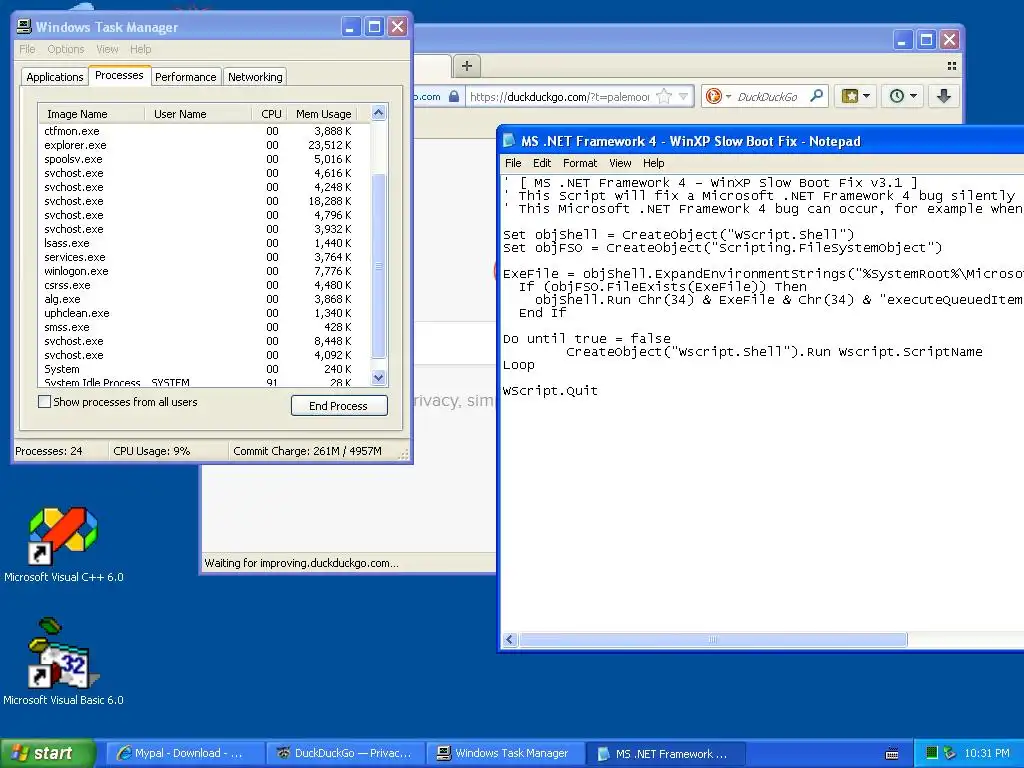Open Notepad Format menu
Image resolution: width=1024 pixels, height=768 pixels.
(x=580, y=163)
